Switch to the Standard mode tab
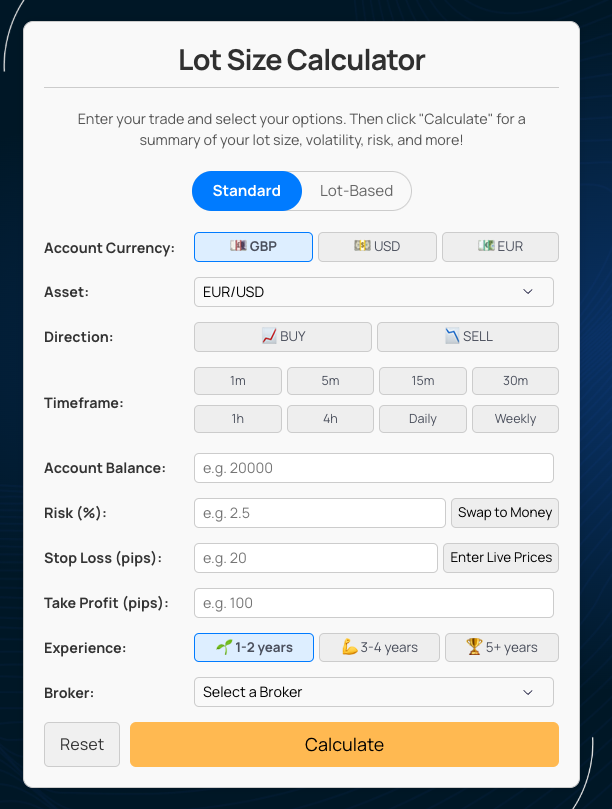 pos(247,191)
